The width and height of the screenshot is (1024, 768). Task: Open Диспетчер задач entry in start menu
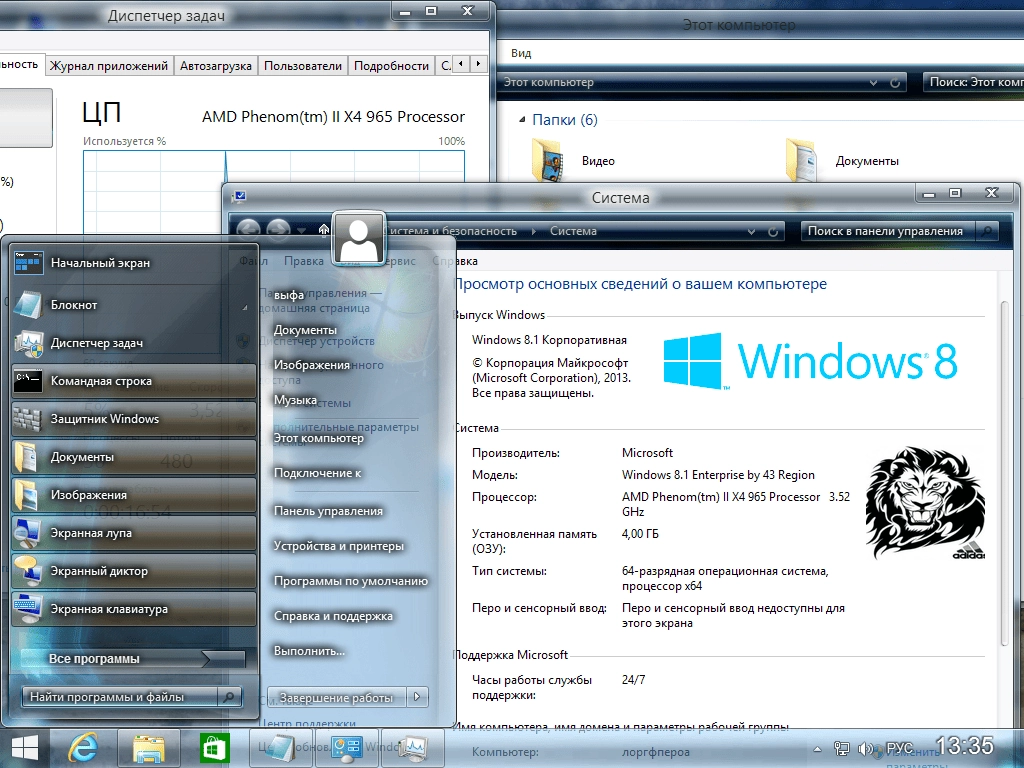(x=133, y=343)
